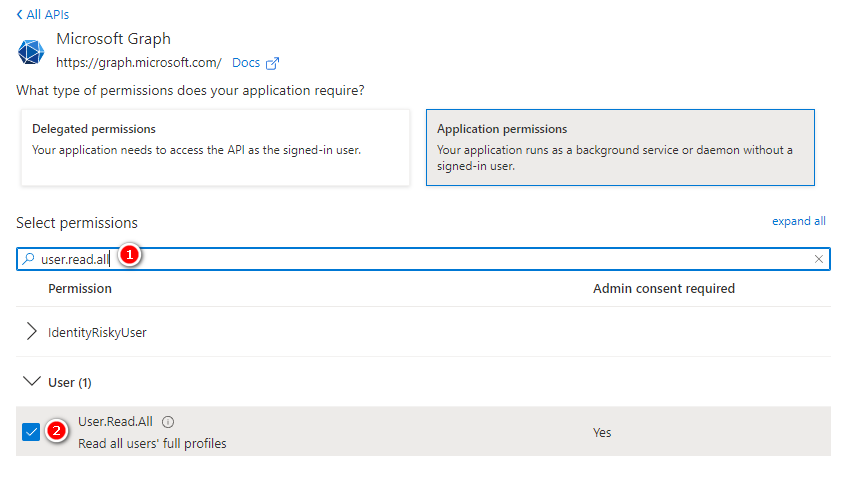
Task: Click the 'Yes' admin consent value
Action: pos(602,433)
